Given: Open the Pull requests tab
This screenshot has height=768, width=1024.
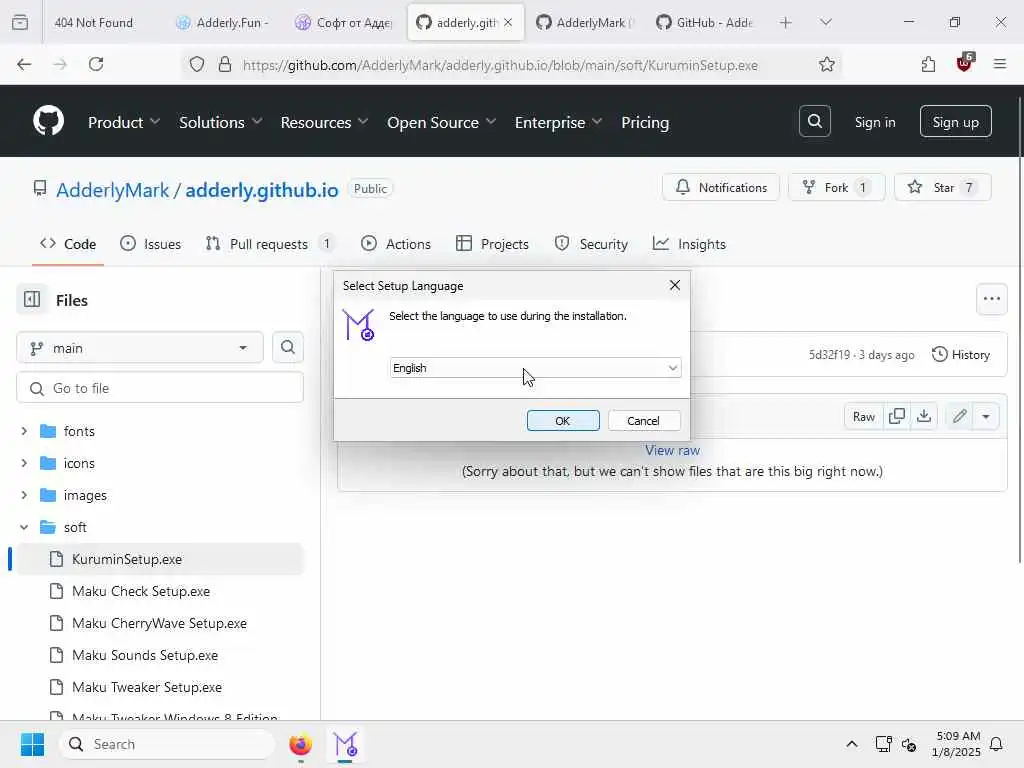Looking at the screenshot, I should 269,244.
